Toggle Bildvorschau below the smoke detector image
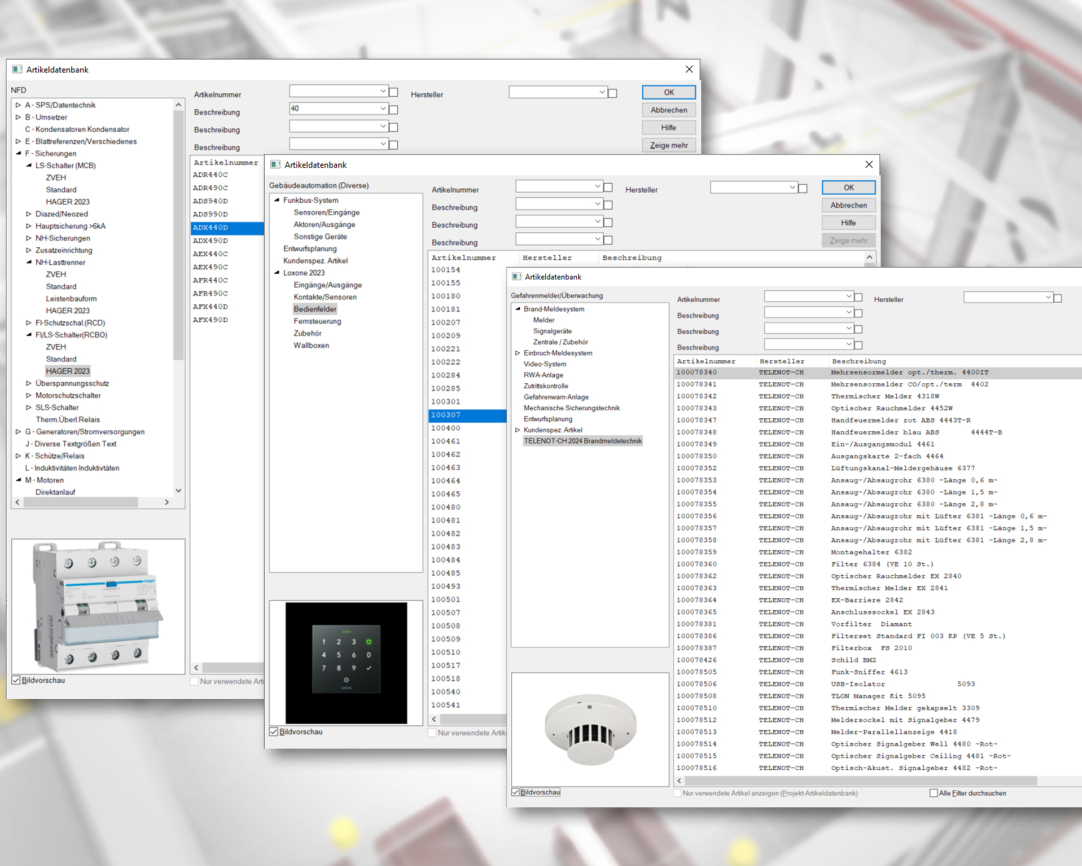 pyautogui.click(x=517, y=793)
